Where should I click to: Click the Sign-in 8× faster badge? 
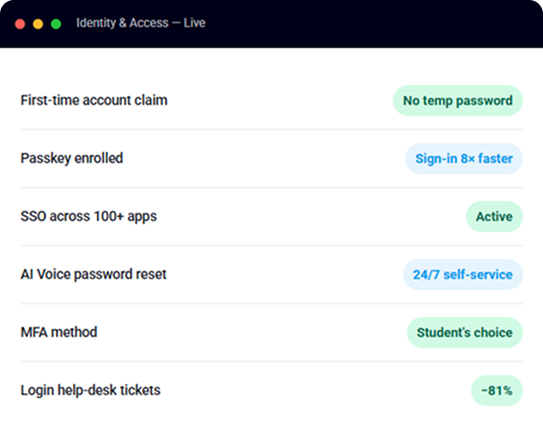point(464,158)
